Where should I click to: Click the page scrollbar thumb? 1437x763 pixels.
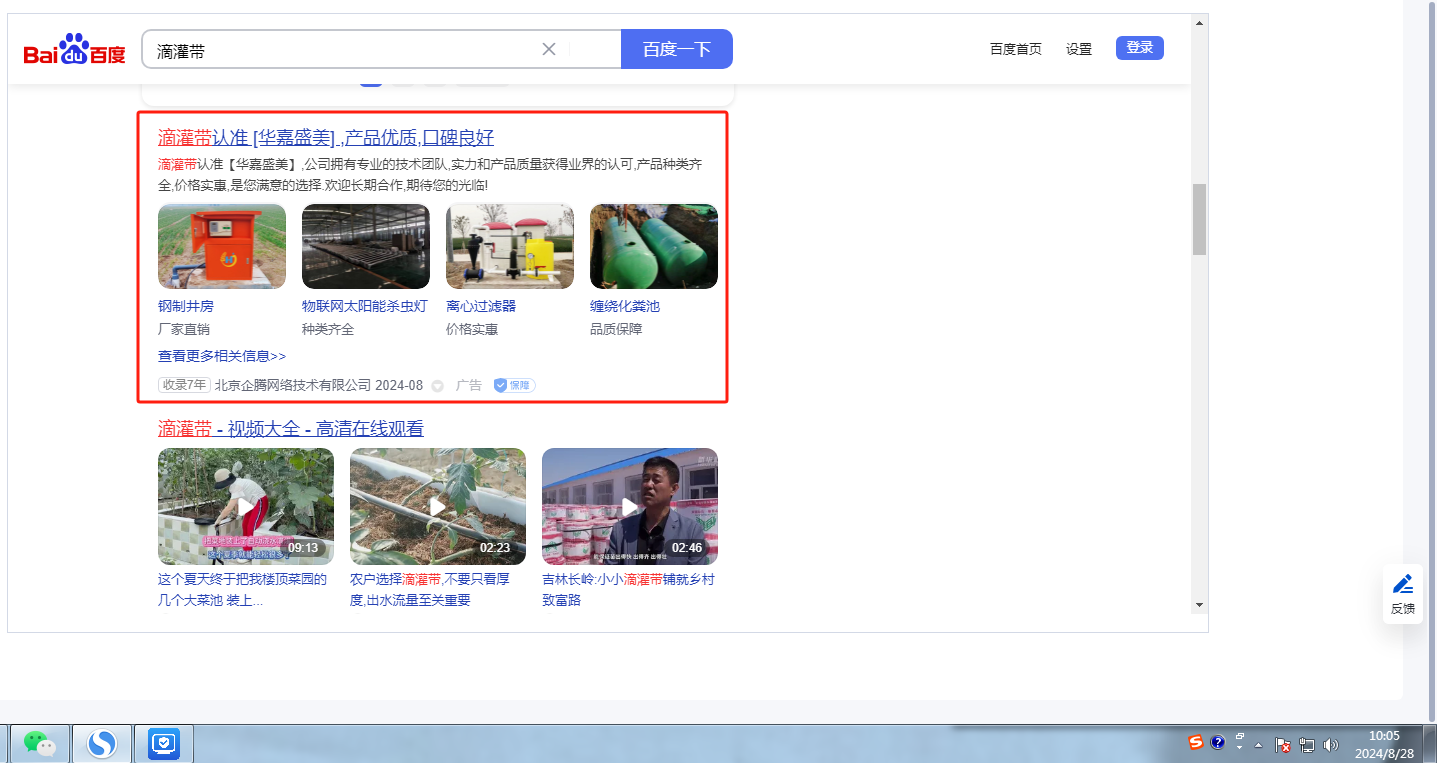1199,219
